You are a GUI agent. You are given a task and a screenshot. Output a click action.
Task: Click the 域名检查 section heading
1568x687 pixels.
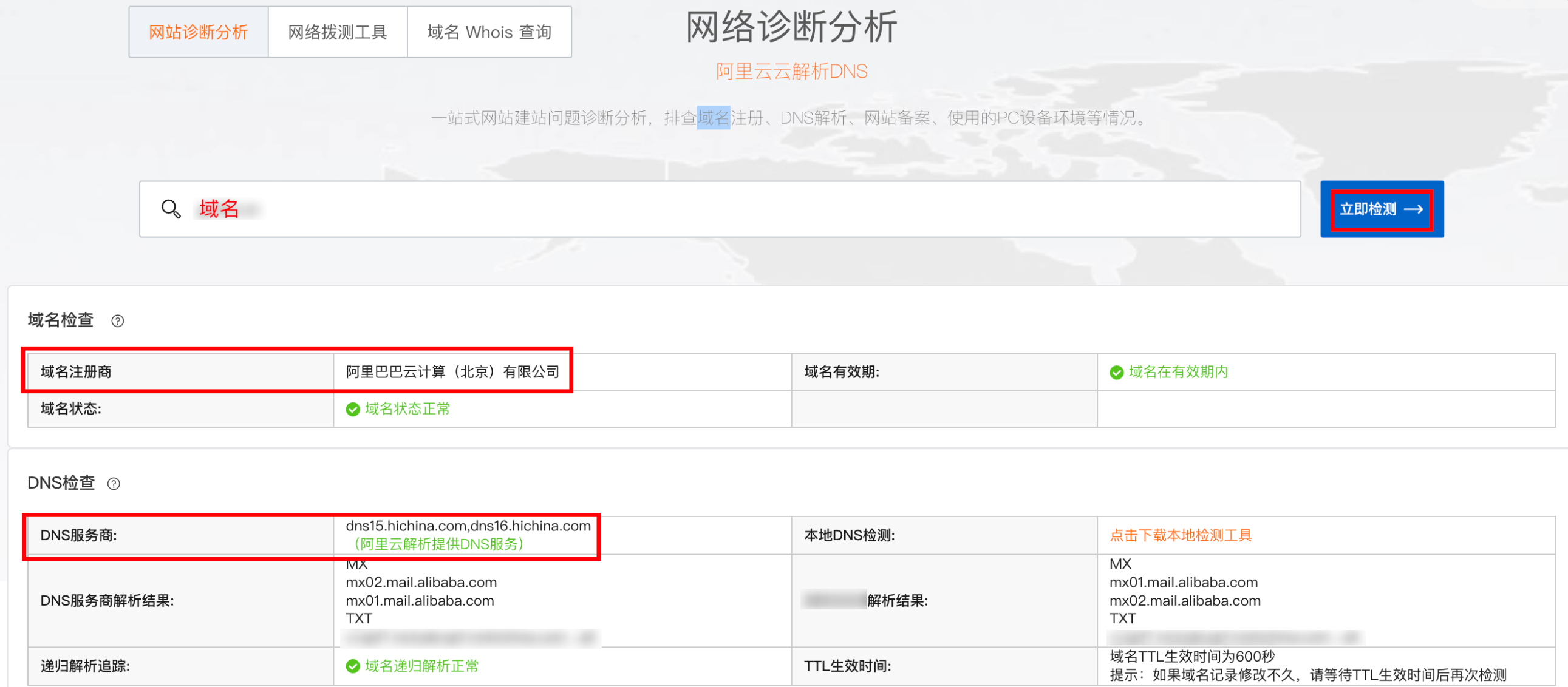pyautogui.click(x=60, y=320)
